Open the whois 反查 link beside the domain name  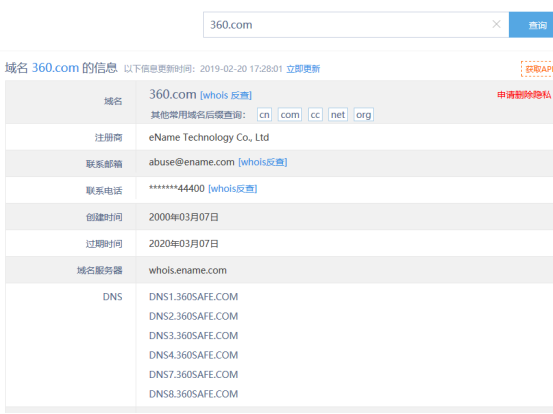click(226, 95)
